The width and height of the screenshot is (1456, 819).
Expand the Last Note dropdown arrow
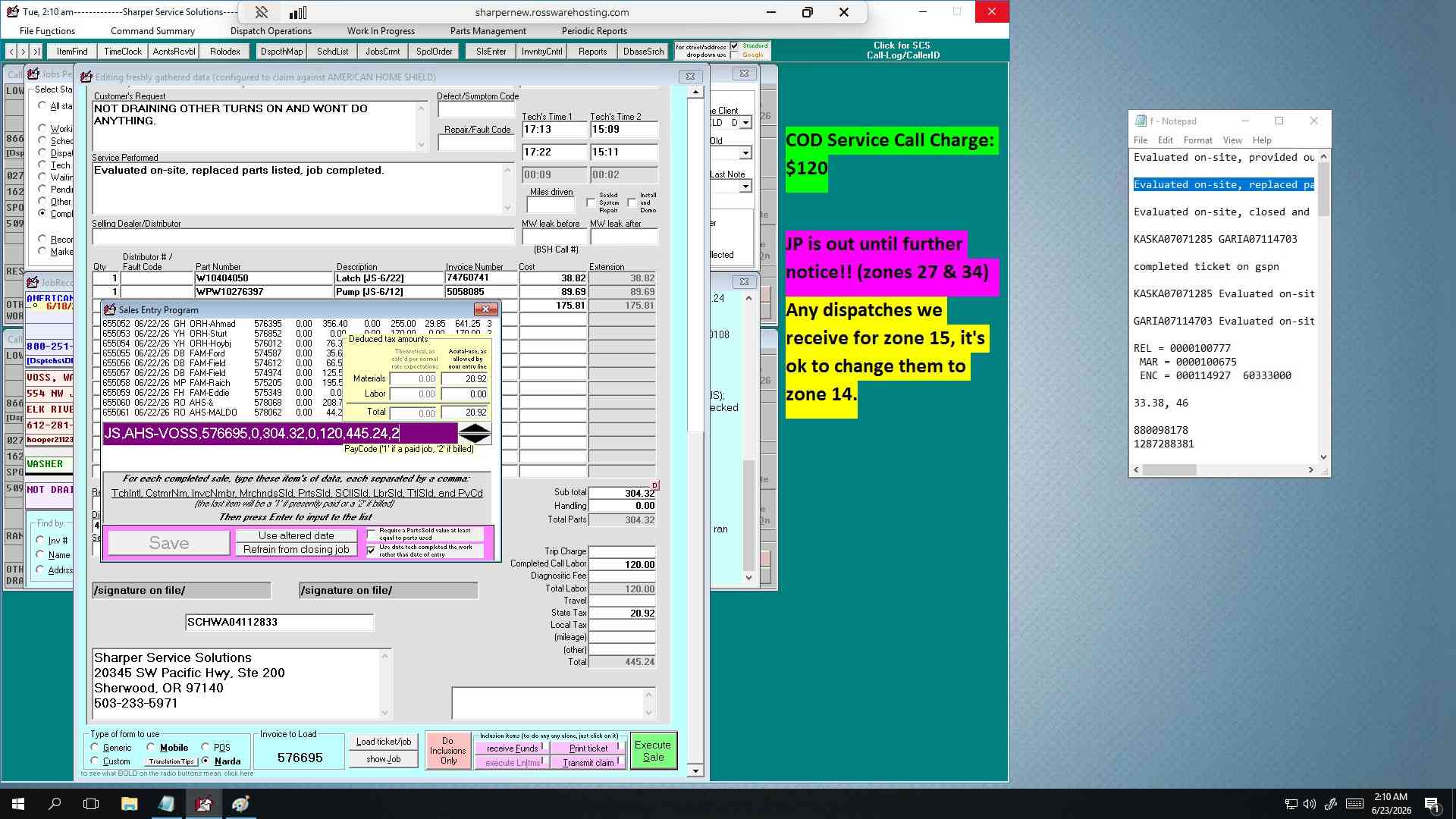click(x=746, y=187)
